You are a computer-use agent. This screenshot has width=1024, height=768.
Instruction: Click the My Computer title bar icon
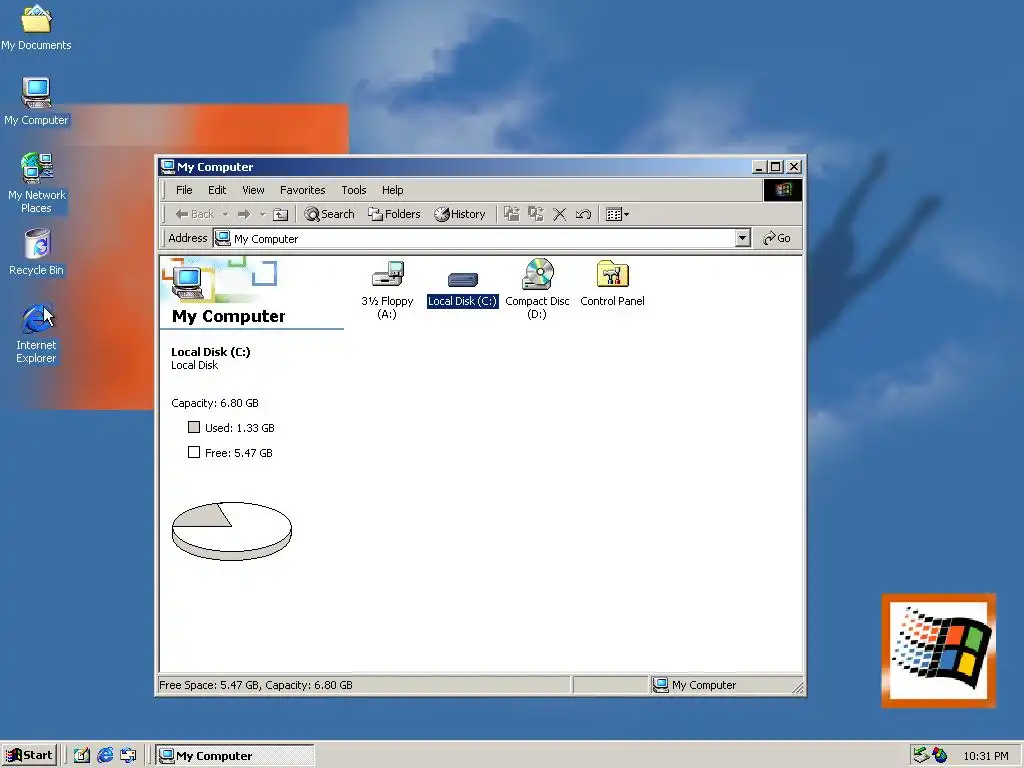coord(167,167)
